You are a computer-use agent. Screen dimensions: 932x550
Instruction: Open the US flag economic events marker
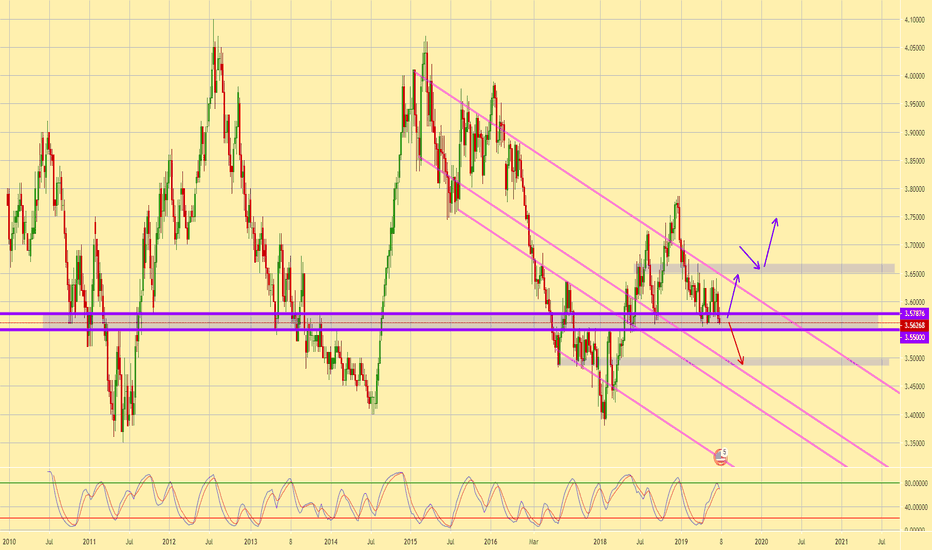click(x=720, y=457)
